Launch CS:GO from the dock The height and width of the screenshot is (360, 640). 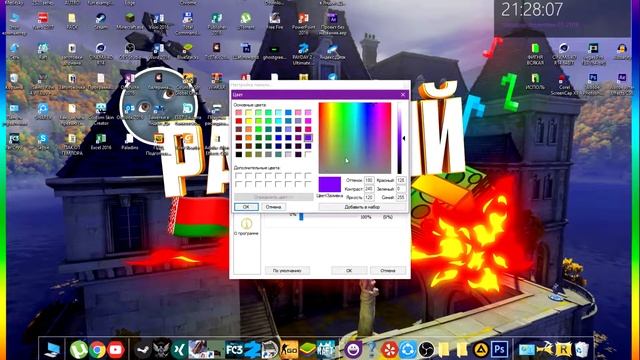tap(289, 350)
